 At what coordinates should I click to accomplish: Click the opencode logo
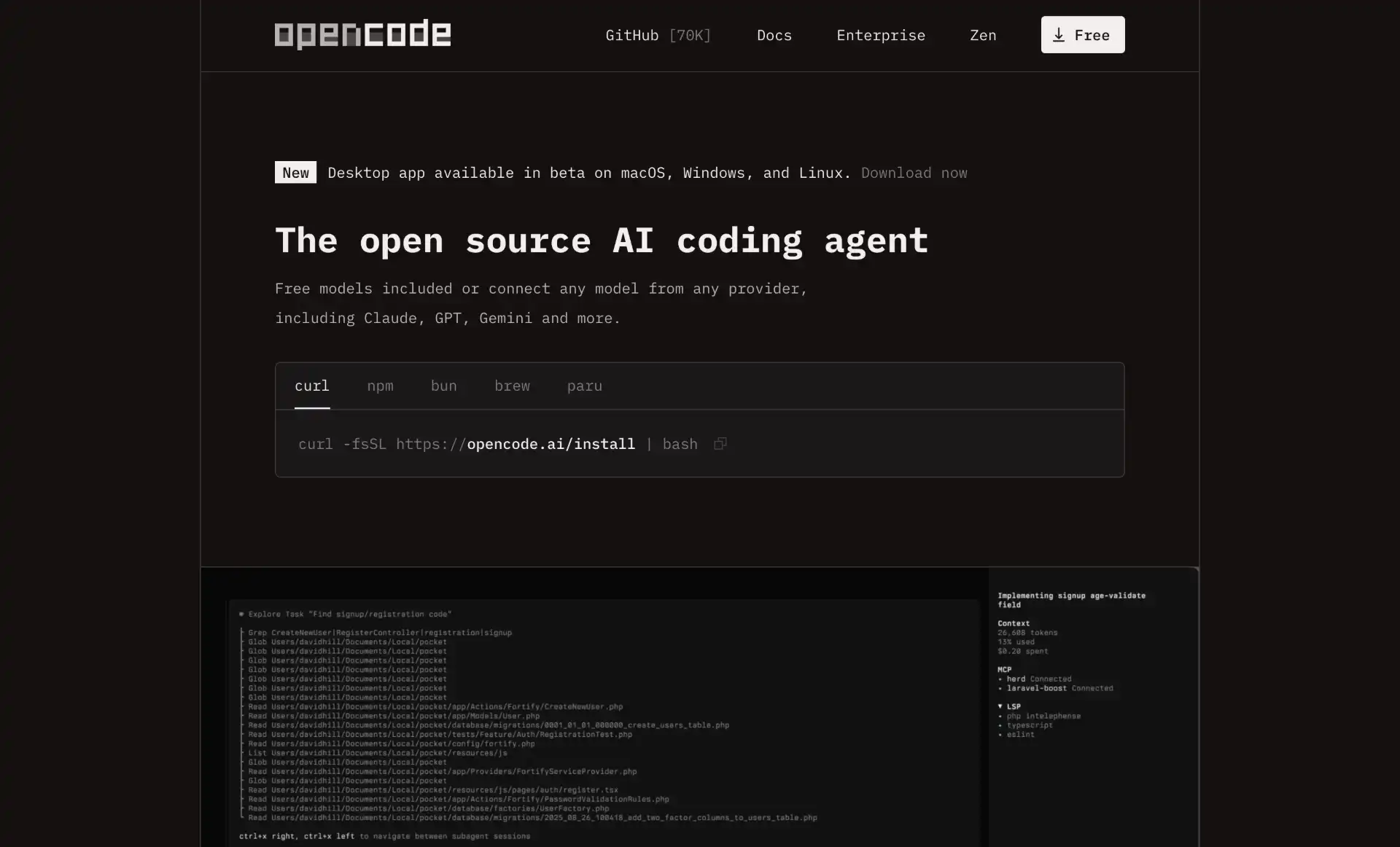[x=362, y=34]
